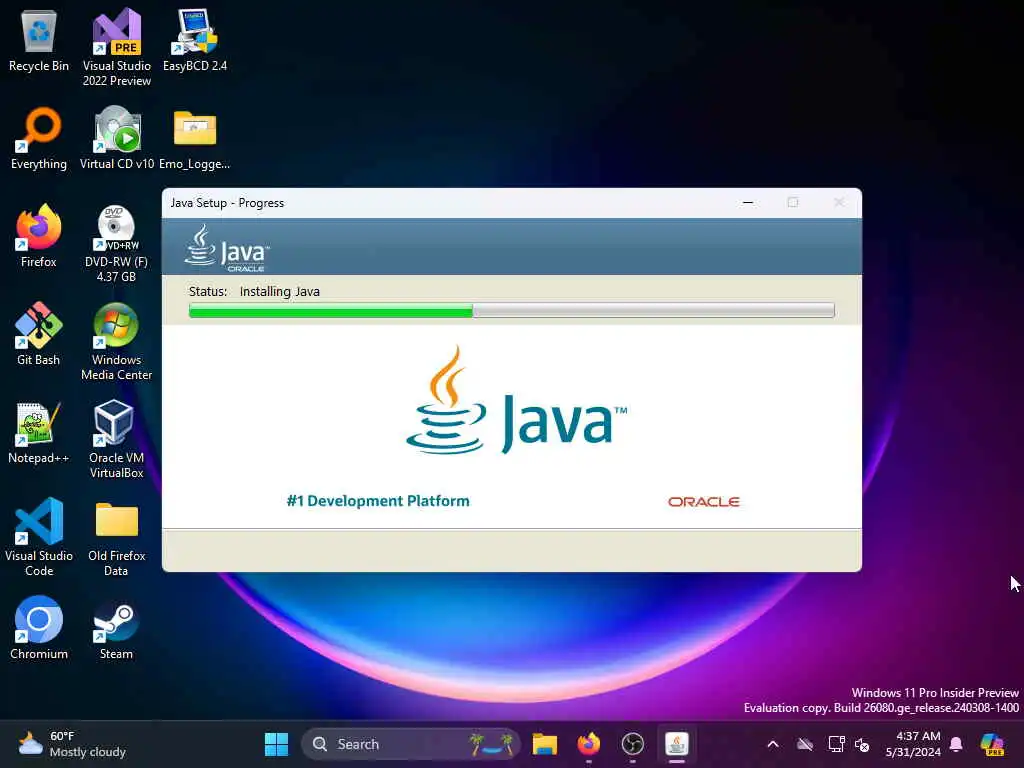This screenshot has height=768, width=1024.
Task: Select the Emo_Logge... folder
Action: (195, 138)
